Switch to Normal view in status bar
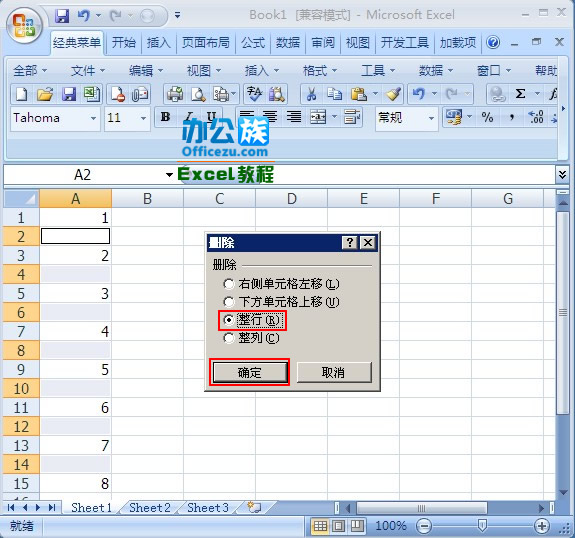 pos(320,526)
